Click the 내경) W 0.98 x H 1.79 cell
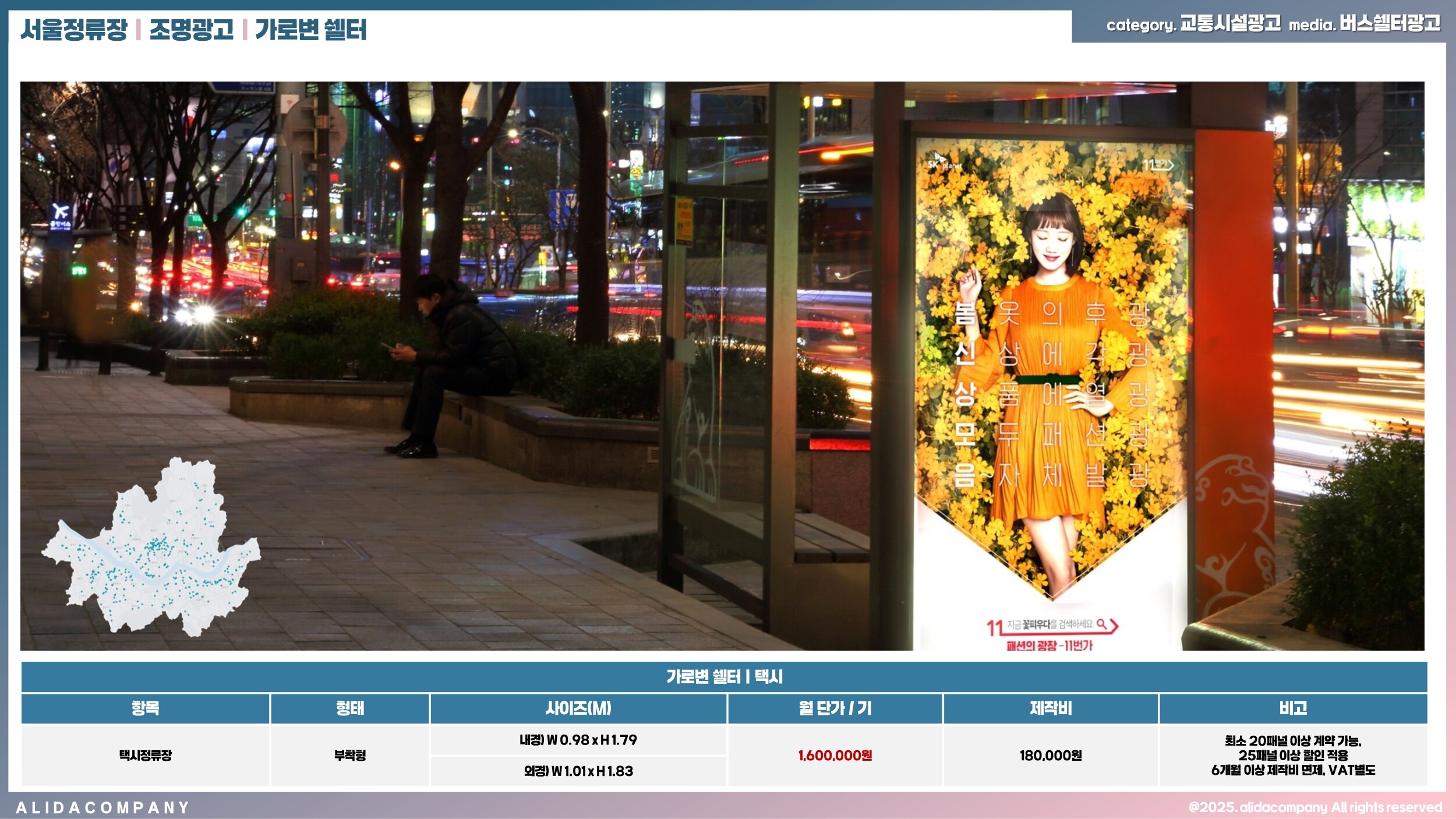The width and height of the screenshot is (1456, 819). click(578, 740)
